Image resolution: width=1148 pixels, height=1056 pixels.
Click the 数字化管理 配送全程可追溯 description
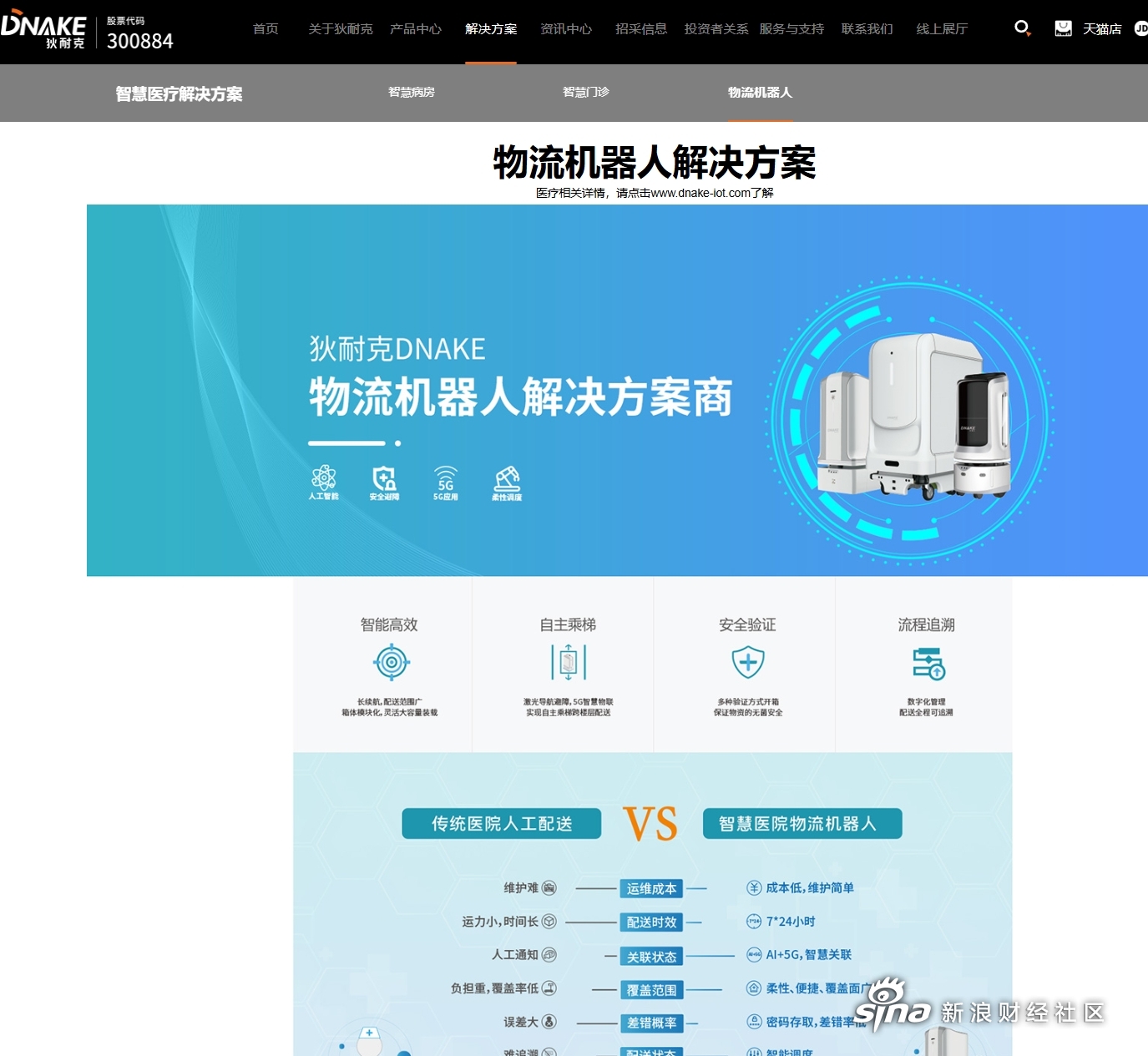926,707
